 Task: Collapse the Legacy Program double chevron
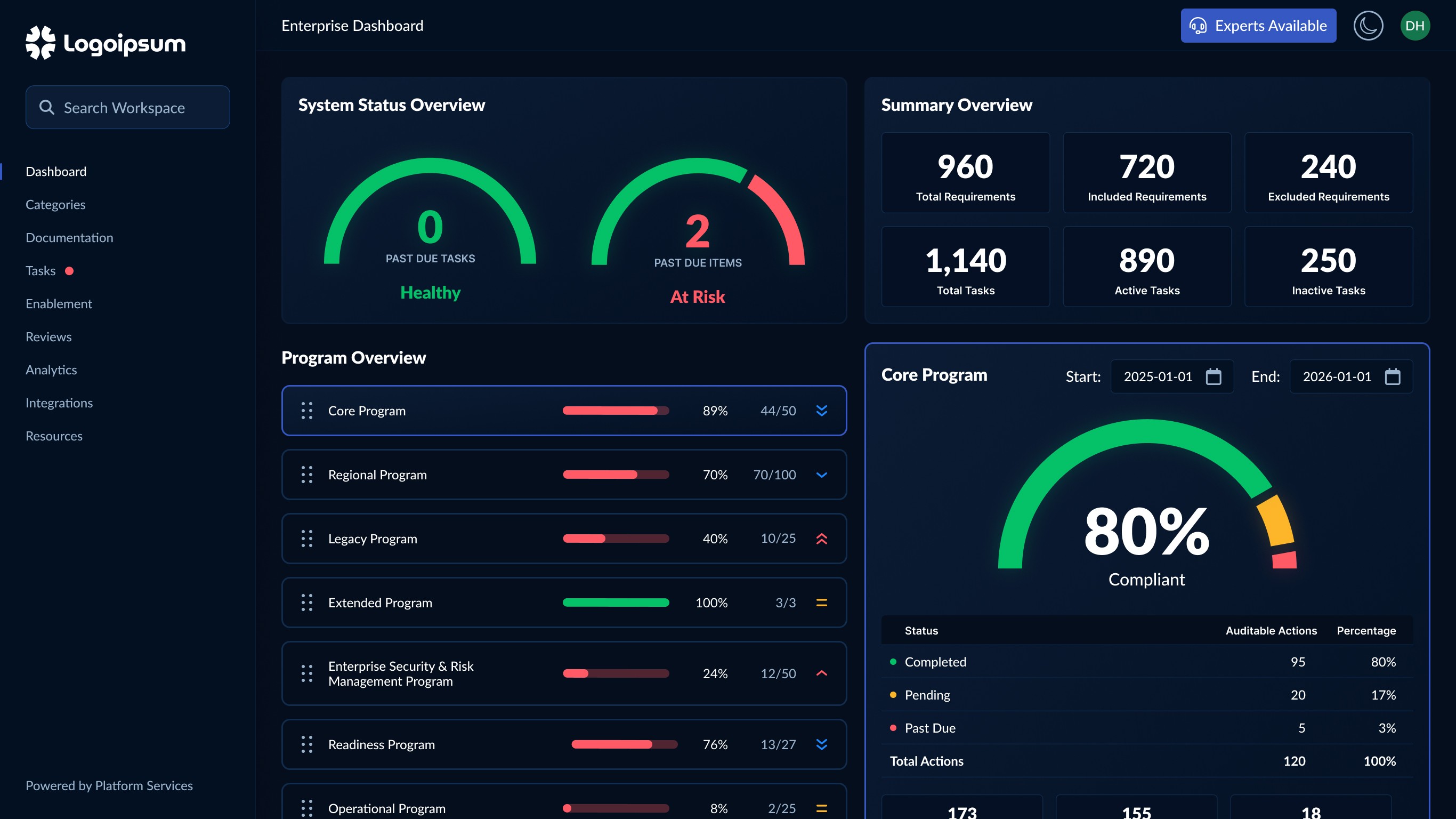click(x=821, y=539)
